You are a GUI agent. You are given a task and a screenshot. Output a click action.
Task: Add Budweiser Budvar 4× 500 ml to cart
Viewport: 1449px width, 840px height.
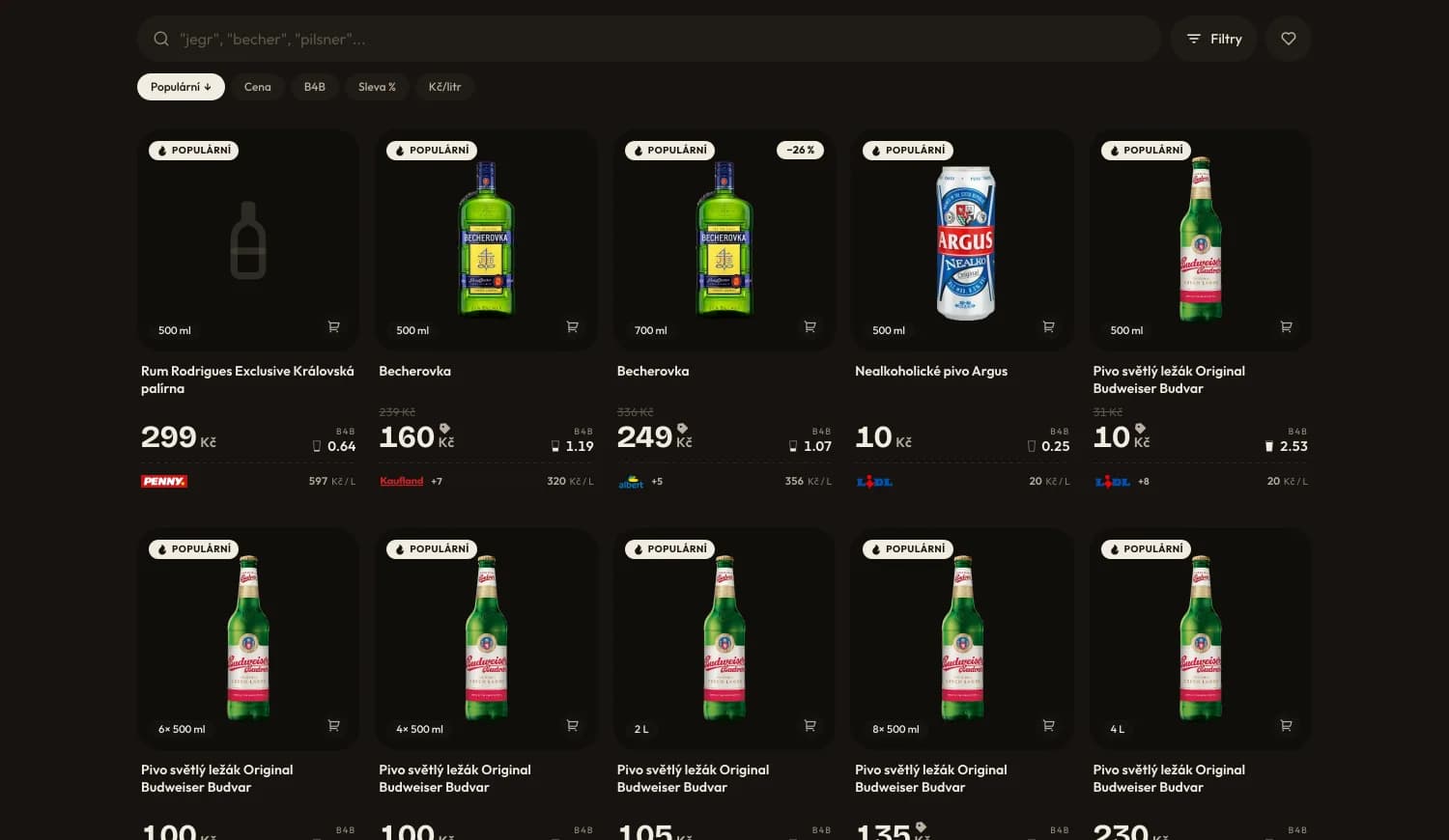point(572,726)
